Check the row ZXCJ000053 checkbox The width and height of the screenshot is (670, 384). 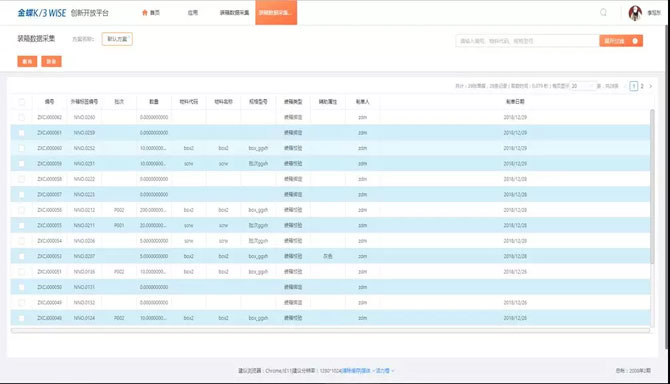[21, 256]
